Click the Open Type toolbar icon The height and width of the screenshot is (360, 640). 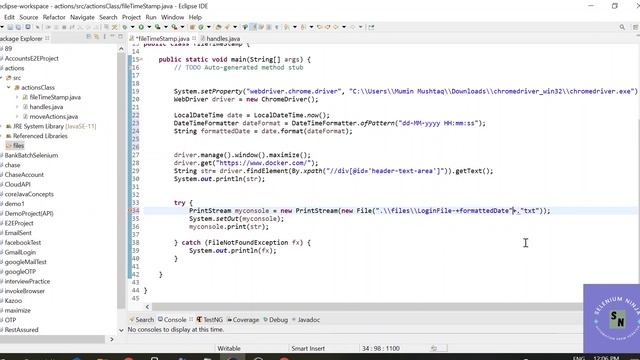[x=218, y=27]
